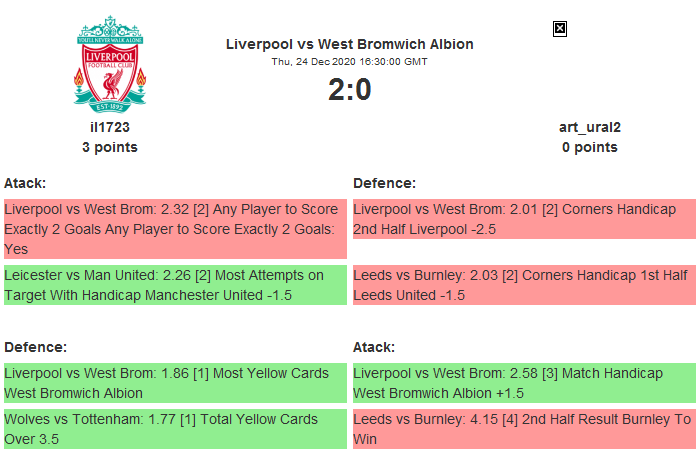Click il1723's 3 points label
The height and width of the screenshot is (460, 700).
click(110, 147)
